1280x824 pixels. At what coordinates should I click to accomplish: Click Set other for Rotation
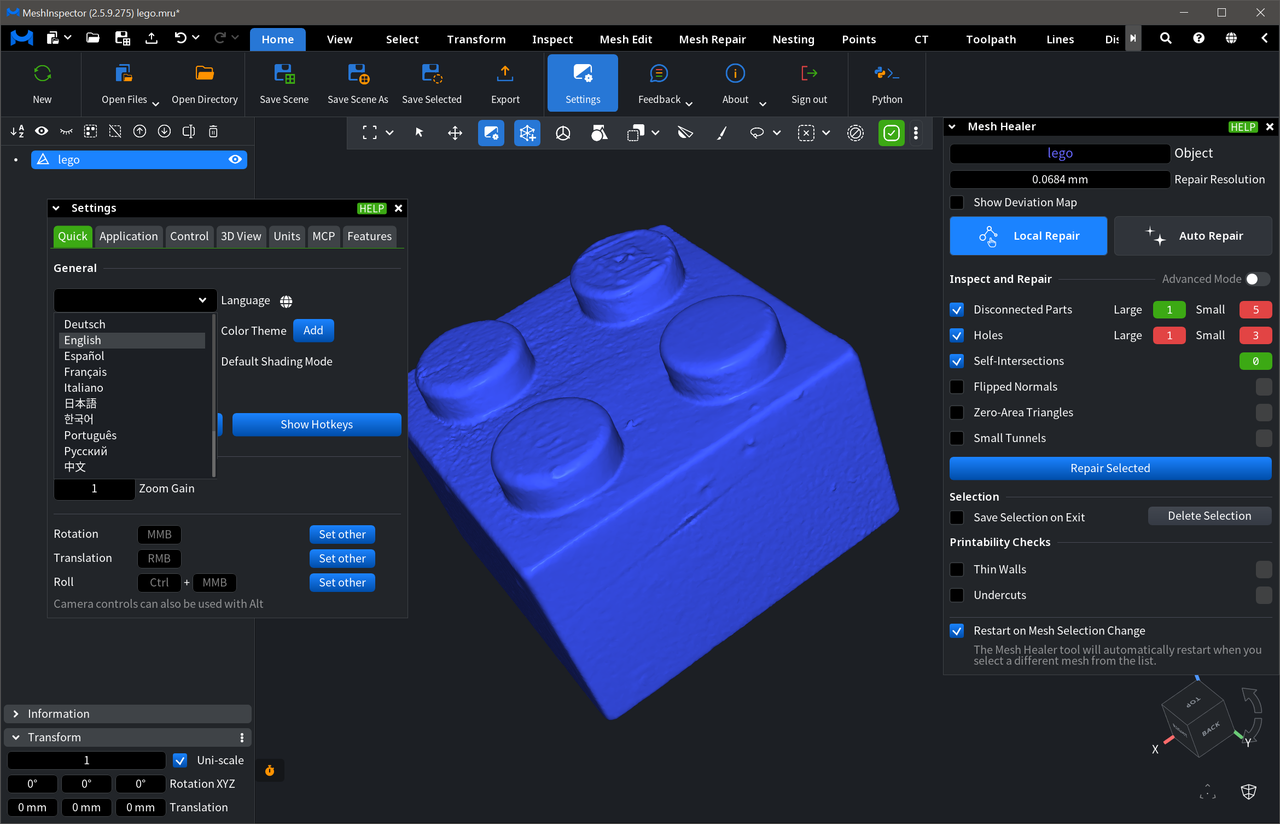[x=342, y=534]
